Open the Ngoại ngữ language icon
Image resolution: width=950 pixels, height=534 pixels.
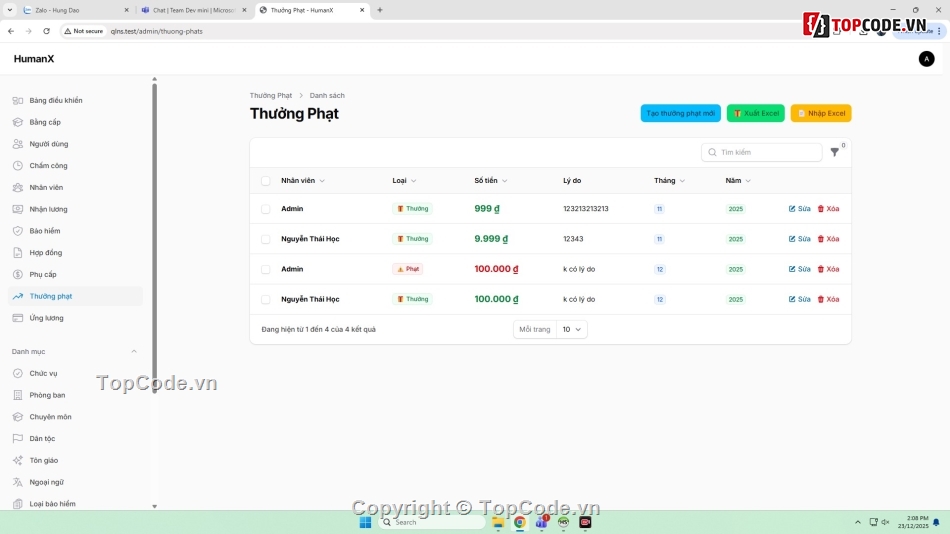click(18, 482)
